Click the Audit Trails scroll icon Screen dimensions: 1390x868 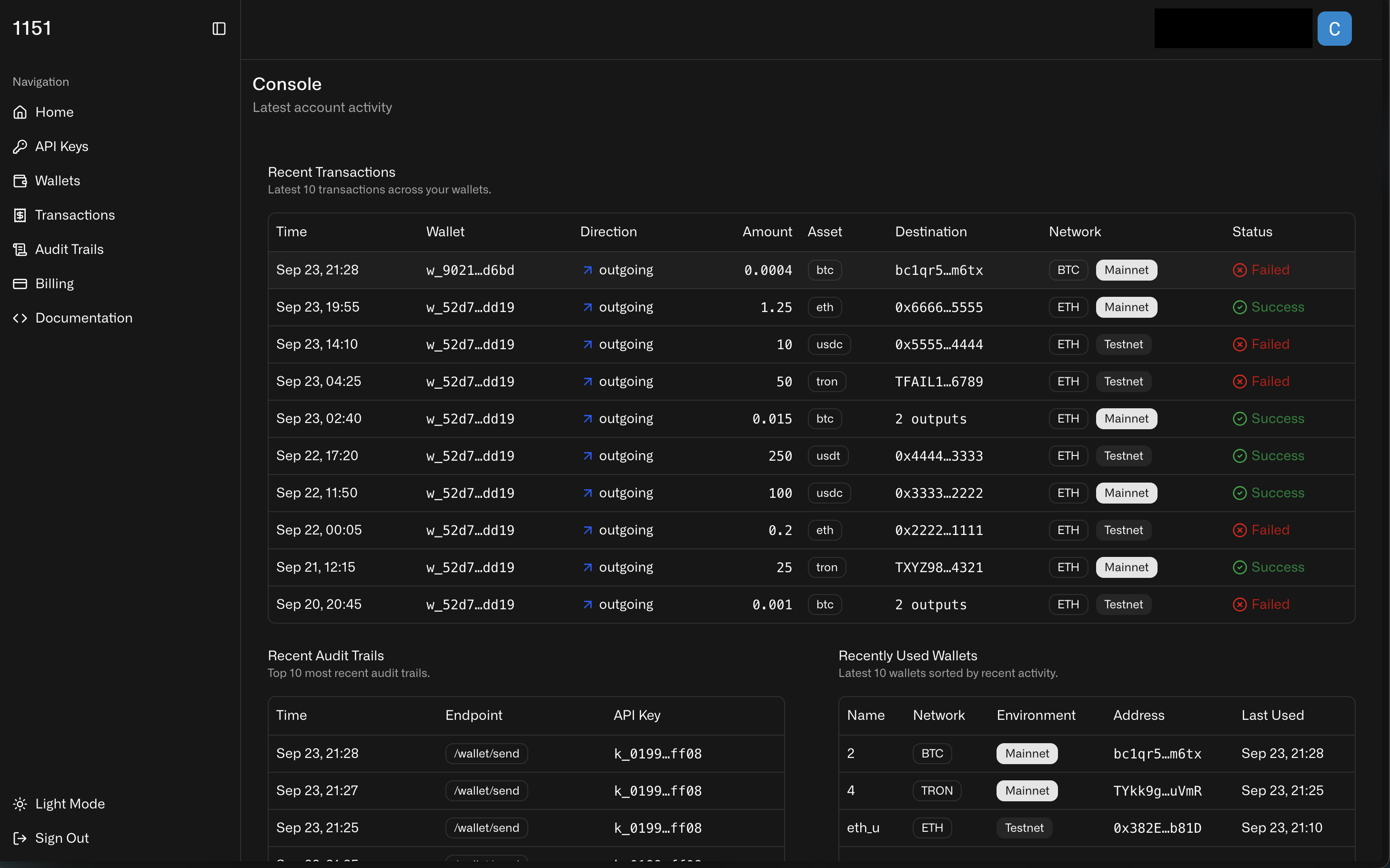(20, 249)
